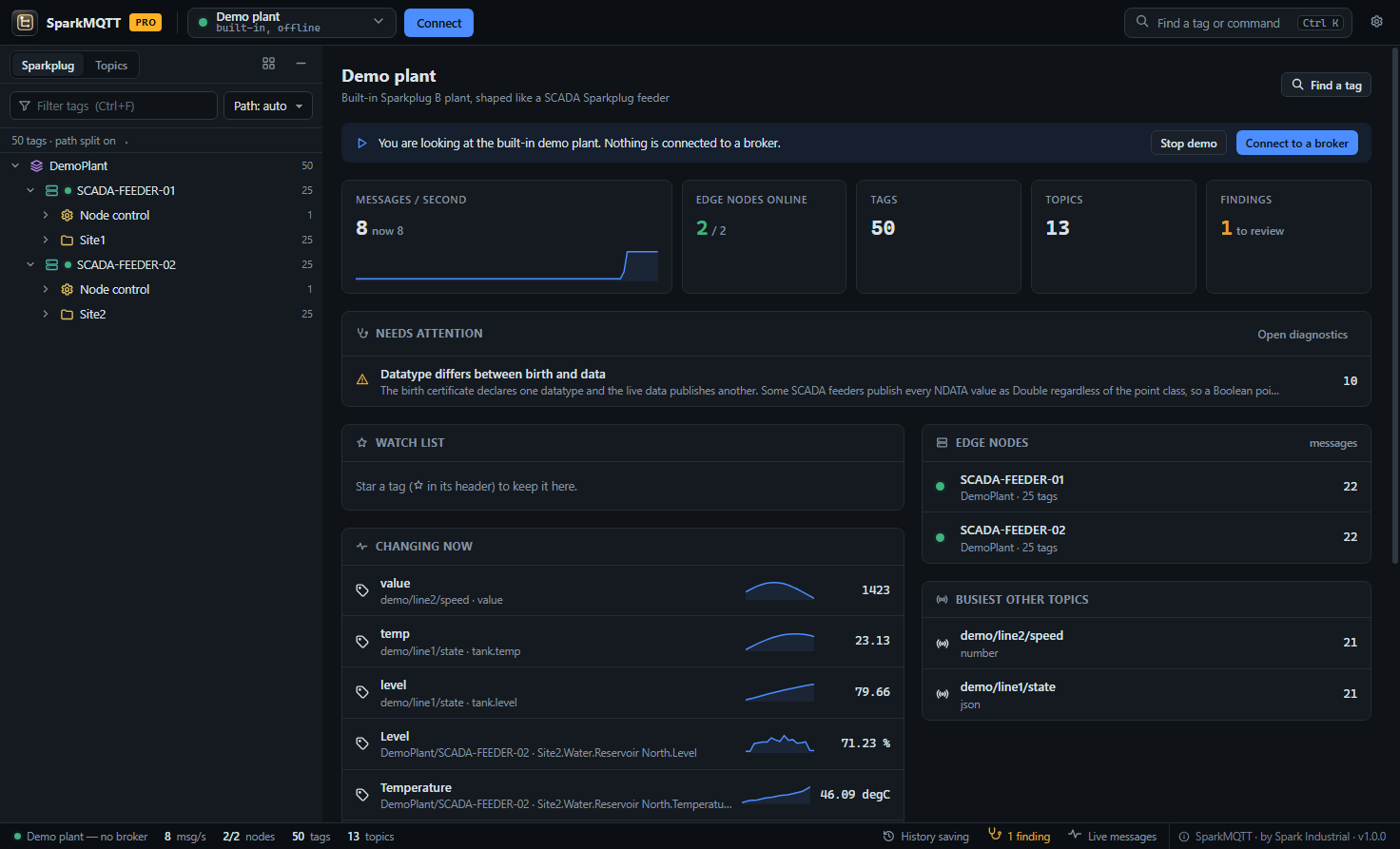Click the tag icon beside Temperature row
The image size is (1400, 849).
point(362,795)
